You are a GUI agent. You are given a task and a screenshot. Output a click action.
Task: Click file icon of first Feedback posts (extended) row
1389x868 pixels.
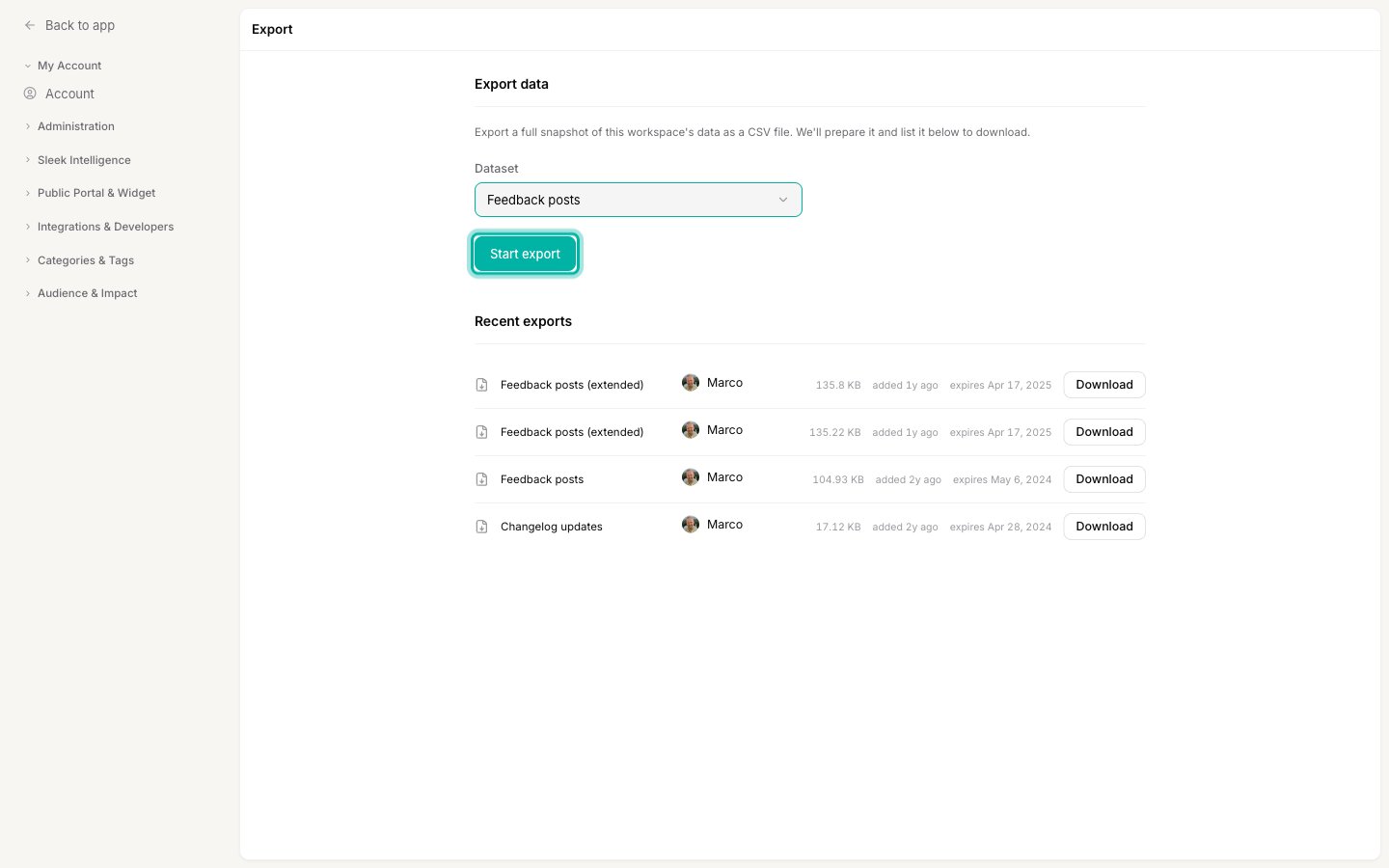tap(481, 385)
